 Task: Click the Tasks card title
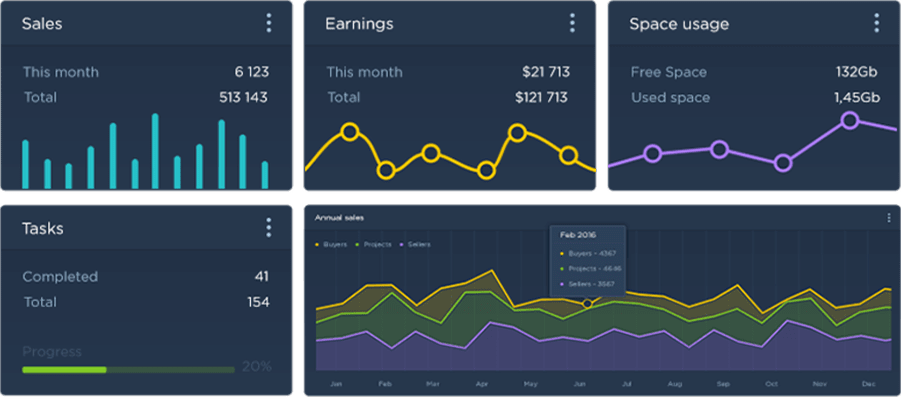tap(43, 228)
